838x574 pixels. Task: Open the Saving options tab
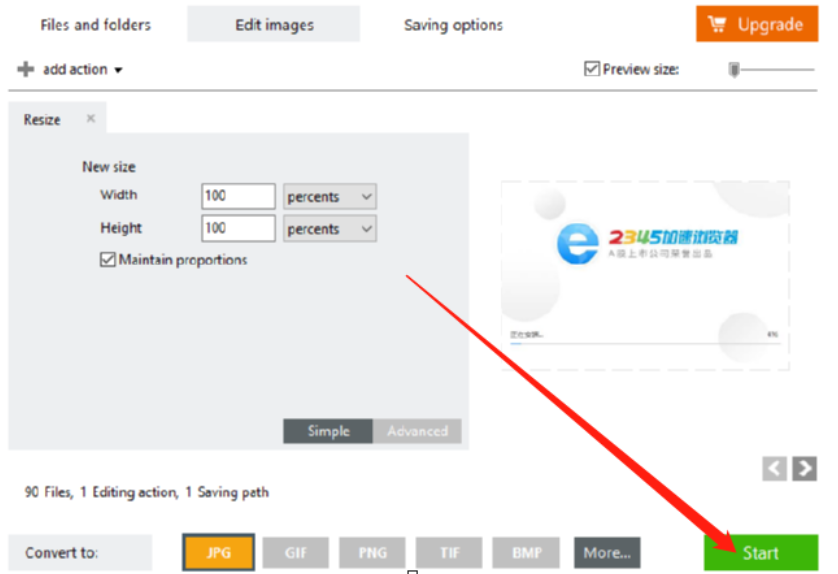[453, 25]
